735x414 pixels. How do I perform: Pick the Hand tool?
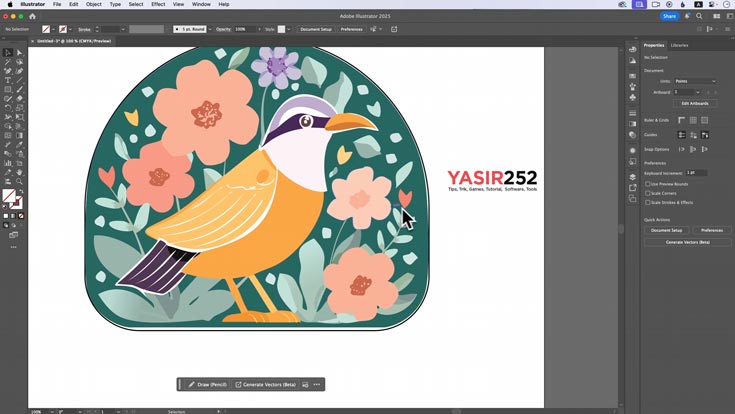19,172
